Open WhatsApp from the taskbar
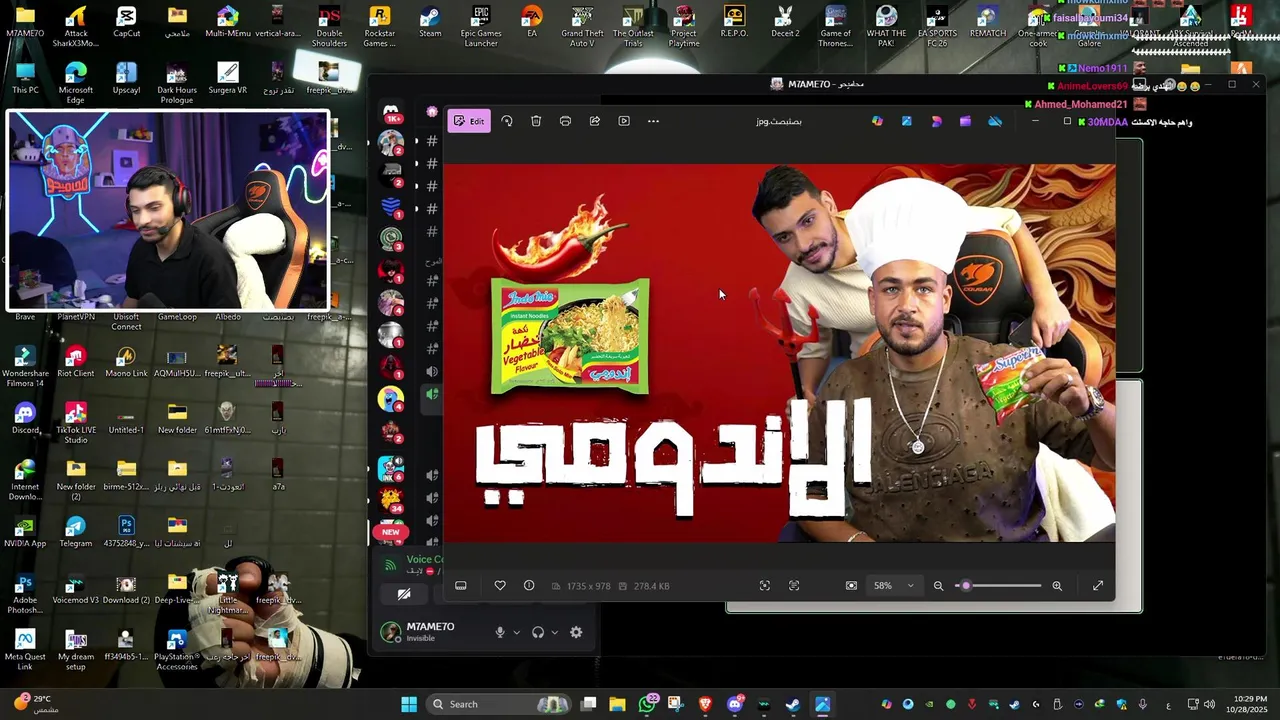1280x720 pixels. pyautogui.click(x=648, y=704)
